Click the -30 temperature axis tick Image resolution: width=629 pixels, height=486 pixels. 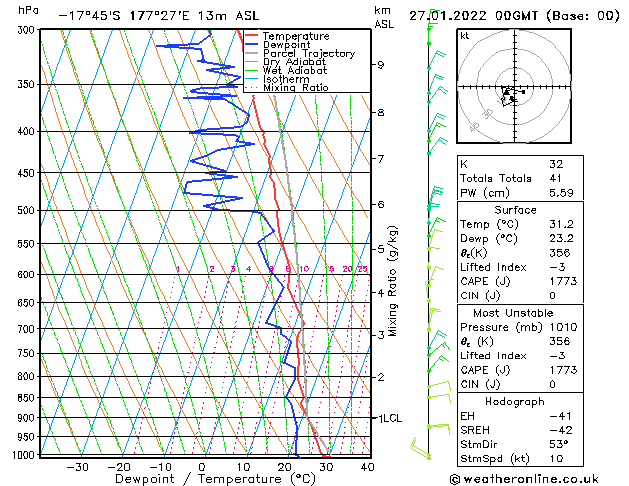[77, 467]
